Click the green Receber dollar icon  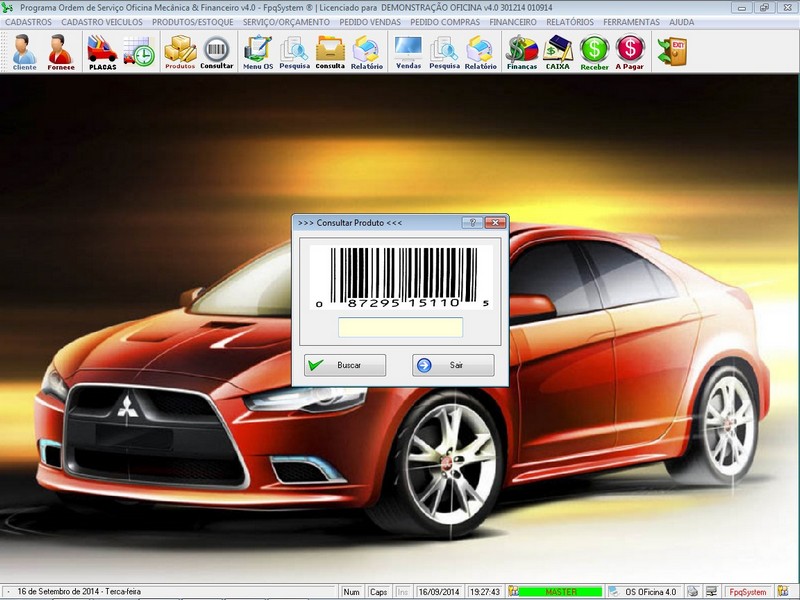click(594, 52)
